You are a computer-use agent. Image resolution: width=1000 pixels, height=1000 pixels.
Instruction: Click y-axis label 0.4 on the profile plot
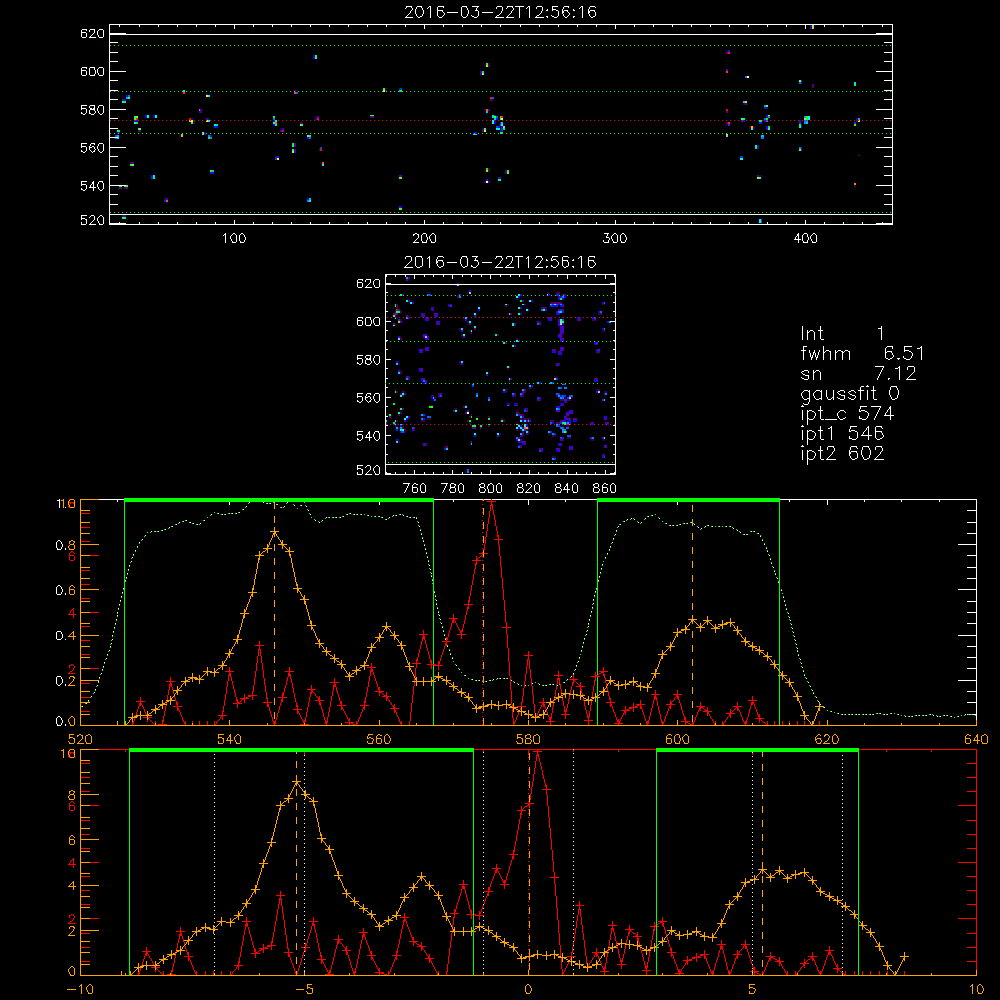(x=66, y=636)
